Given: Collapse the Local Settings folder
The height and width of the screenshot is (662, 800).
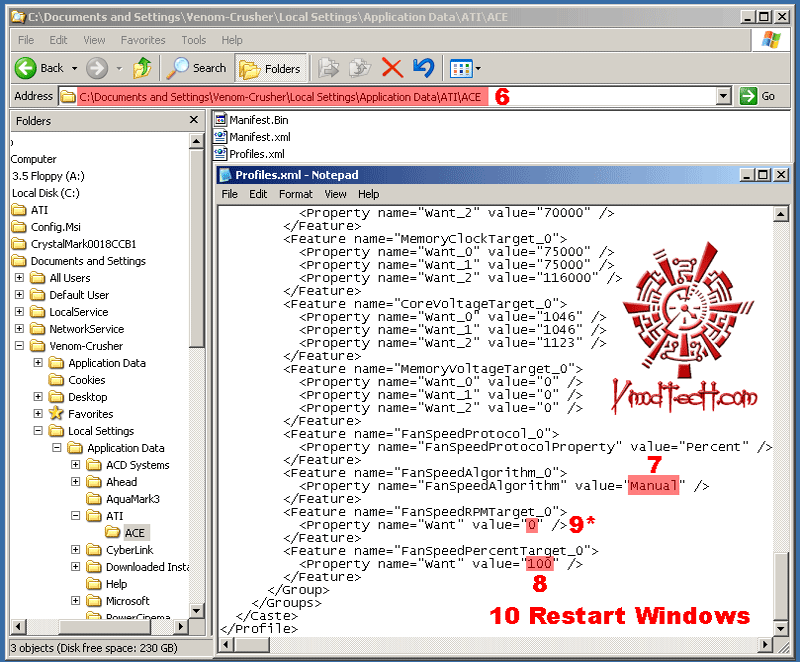Looking at the screenshot, I should 38,430.
